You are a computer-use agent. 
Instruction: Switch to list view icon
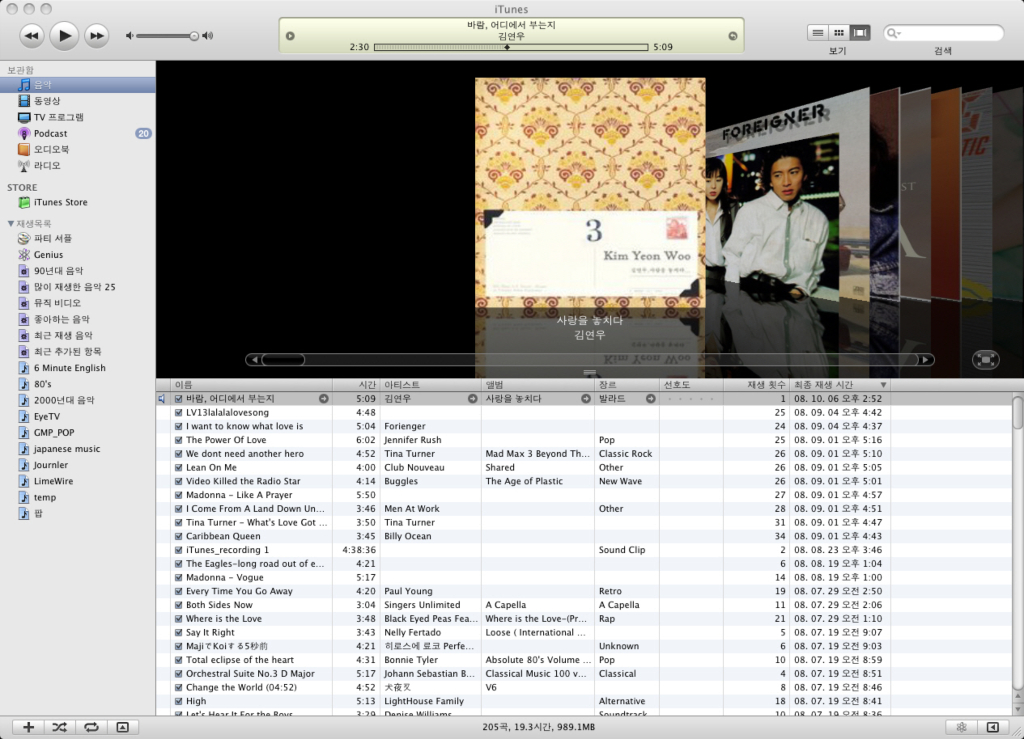(x=817, y=33)
